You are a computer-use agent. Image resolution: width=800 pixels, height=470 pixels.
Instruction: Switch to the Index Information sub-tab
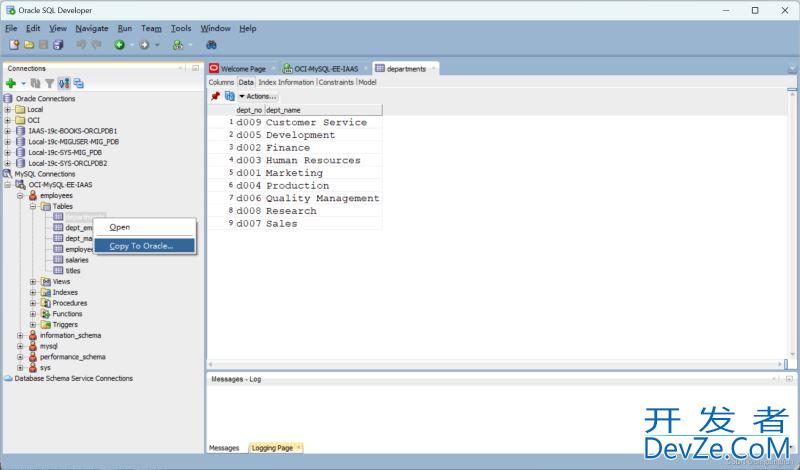[286, 82]
